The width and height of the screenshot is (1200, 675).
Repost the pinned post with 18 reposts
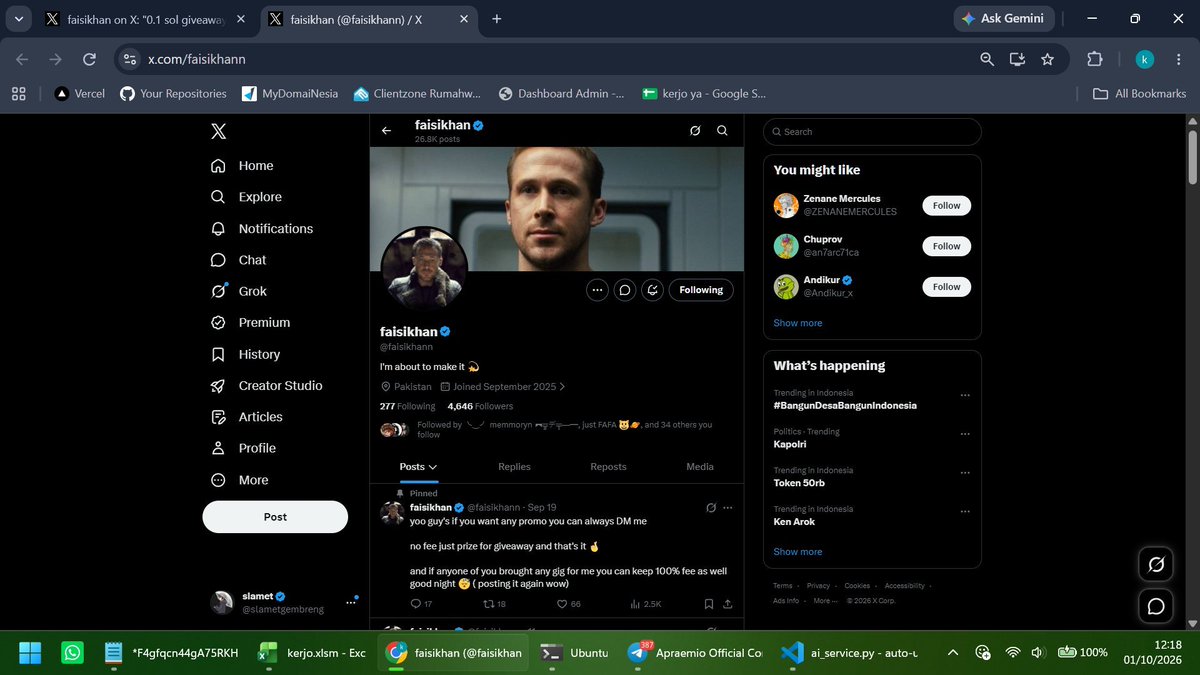click(494, 604)
